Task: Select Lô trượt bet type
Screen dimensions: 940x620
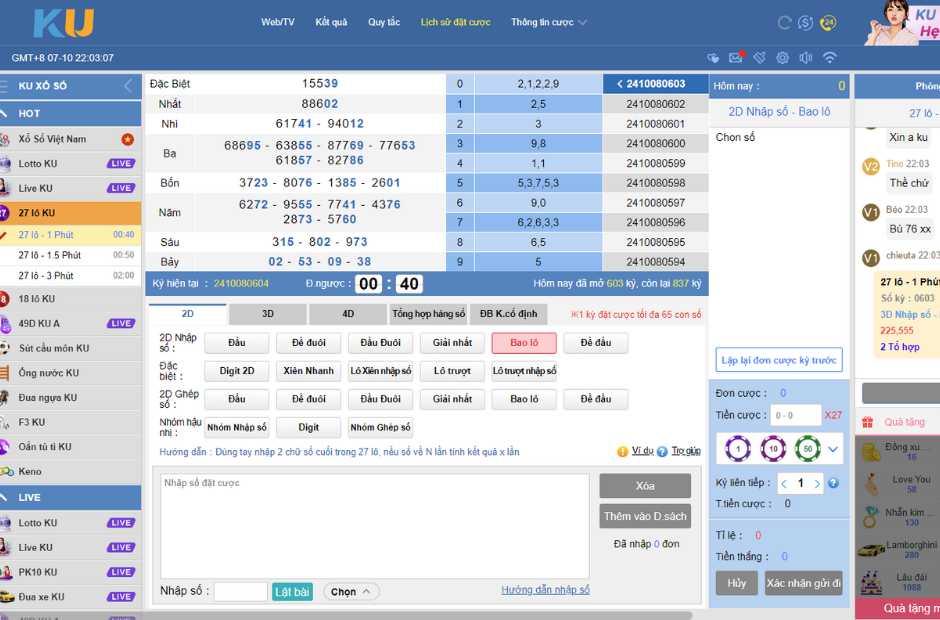Action: [452, 371]
